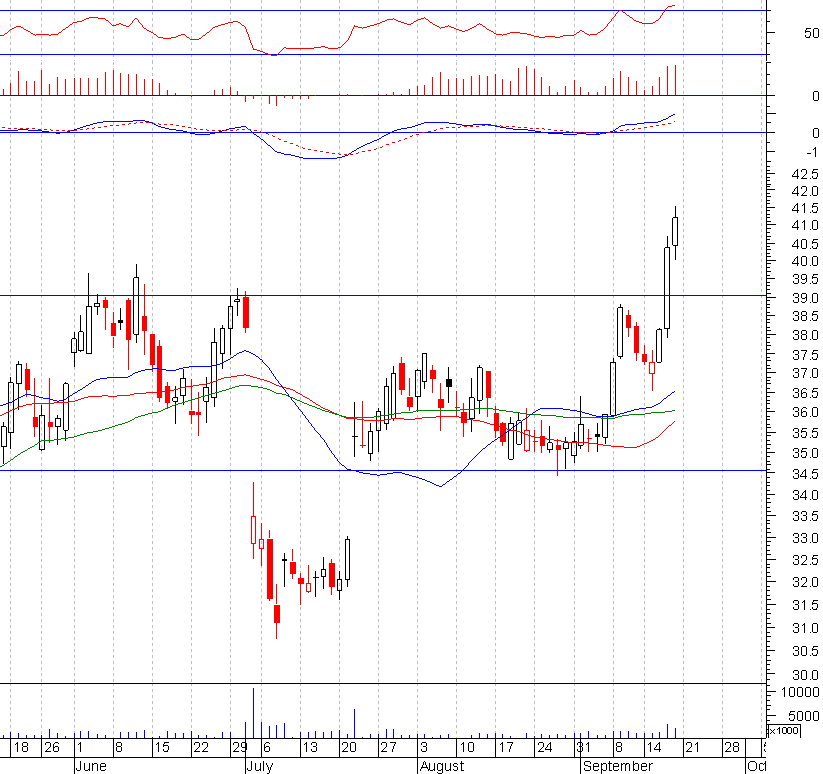This screenshot has height=774, width=823.
Task: Click the date label 10
Action: click(x=467, y=747)
